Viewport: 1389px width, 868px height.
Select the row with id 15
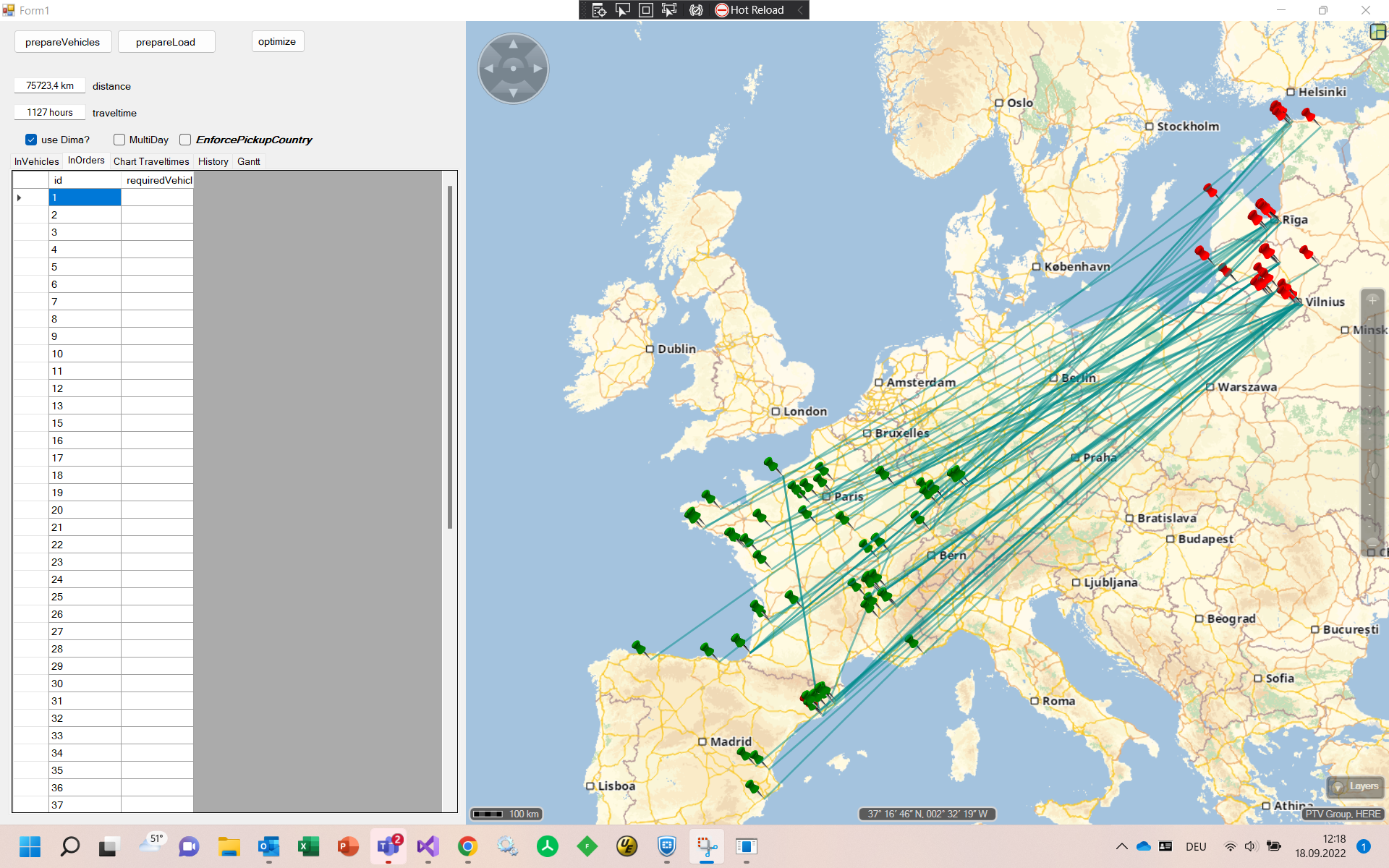(84, 423)
